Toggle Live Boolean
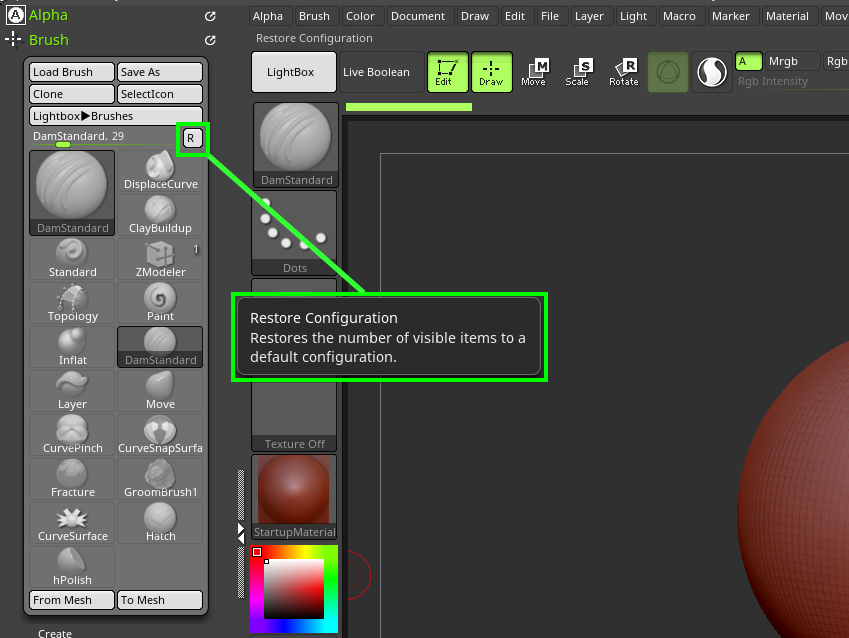 (382, 72)
